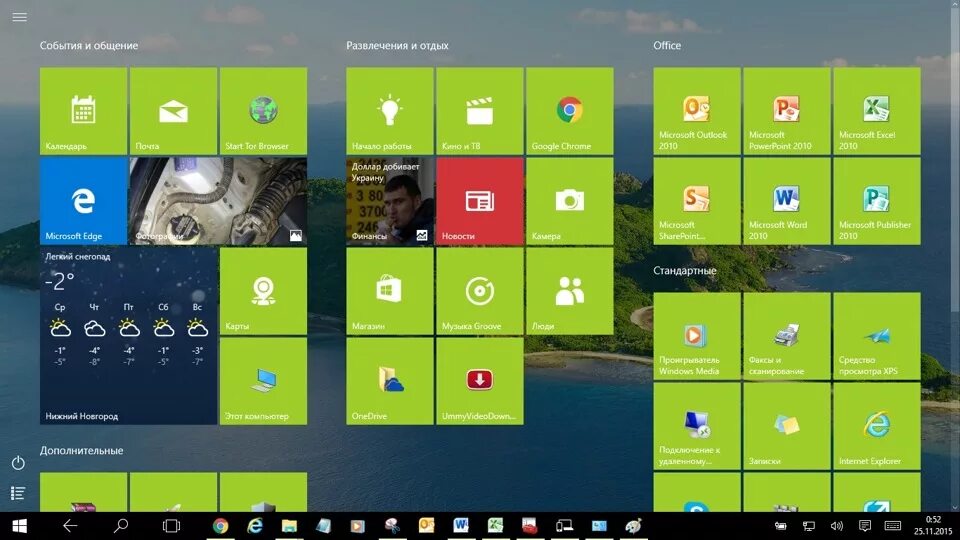The height and width of the screenshot is (540, 960).
Task: Open the Камера tile
Action: 570,201
